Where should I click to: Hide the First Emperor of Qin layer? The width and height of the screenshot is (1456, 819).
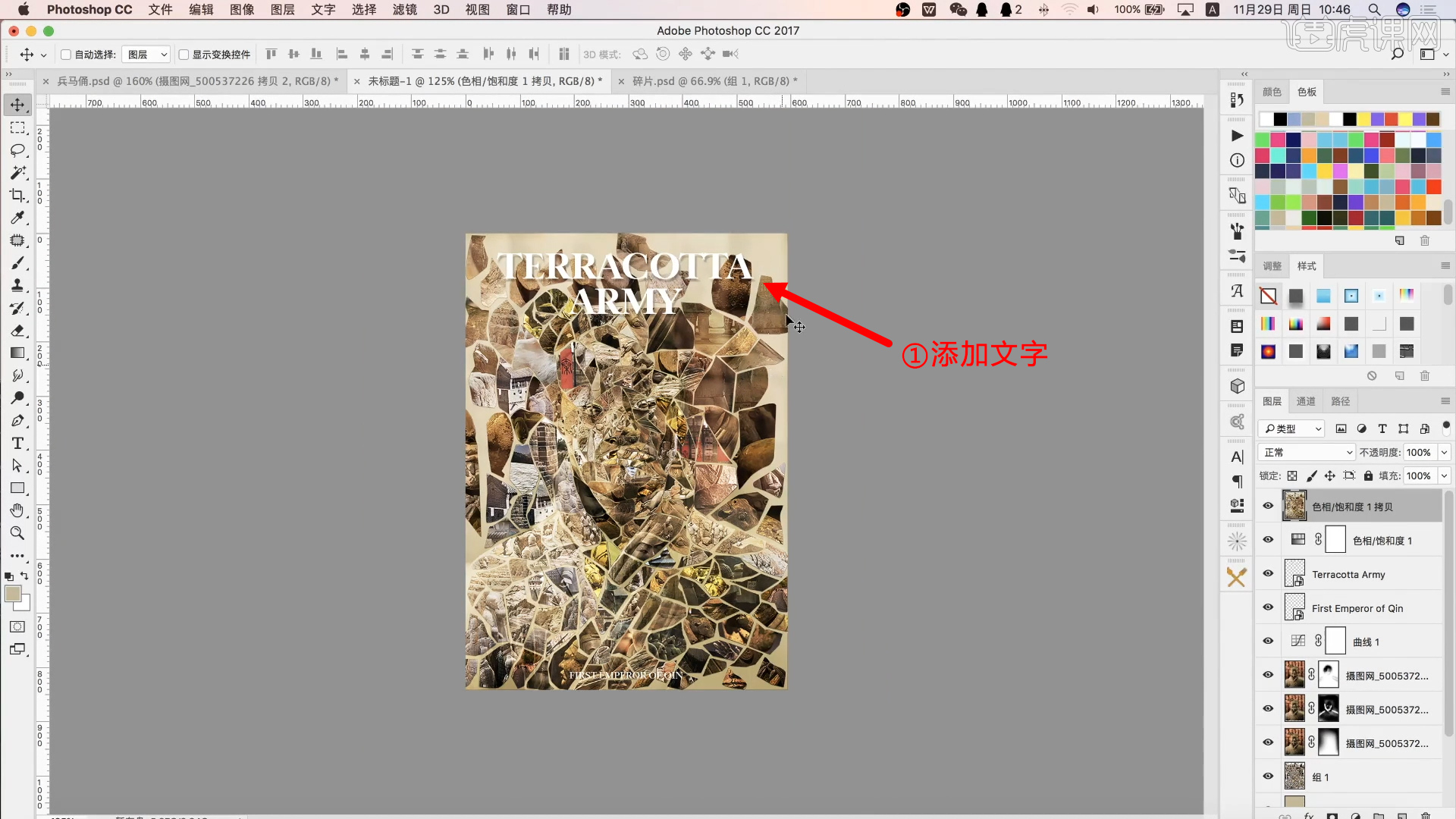click(x=1268, y=607)
